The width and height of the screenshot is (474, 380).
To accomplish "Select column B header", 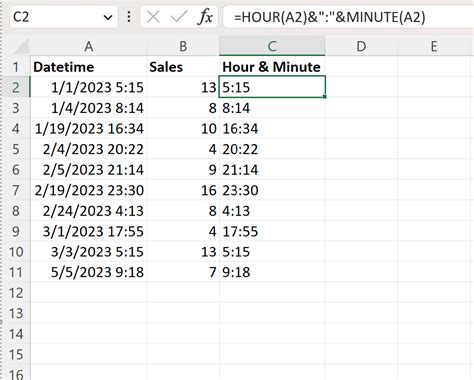I will click(x=183, y=46).
